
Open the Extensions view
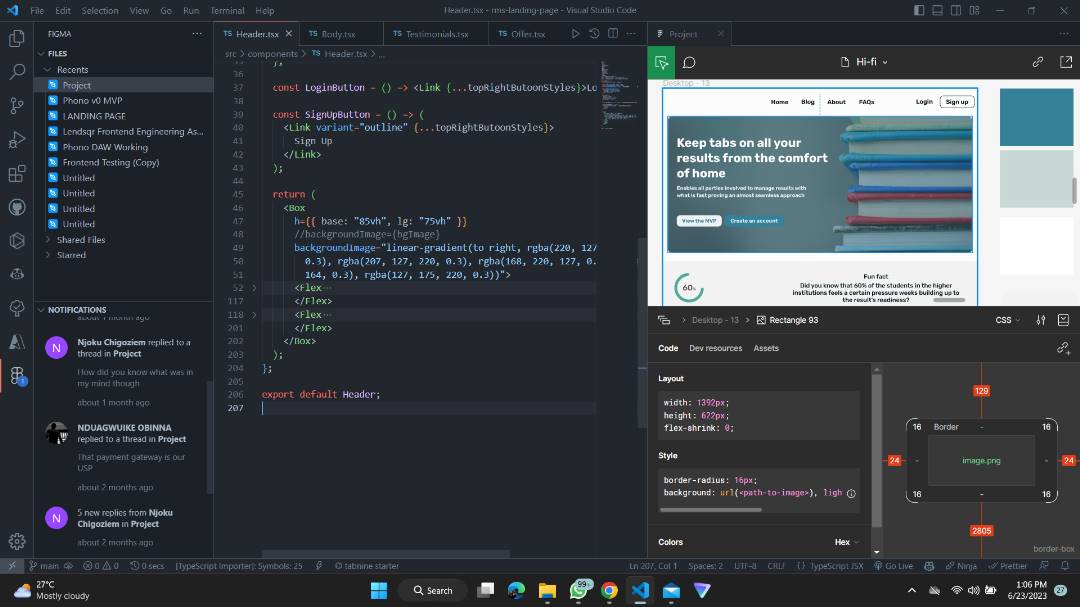[x=17, y=173]
